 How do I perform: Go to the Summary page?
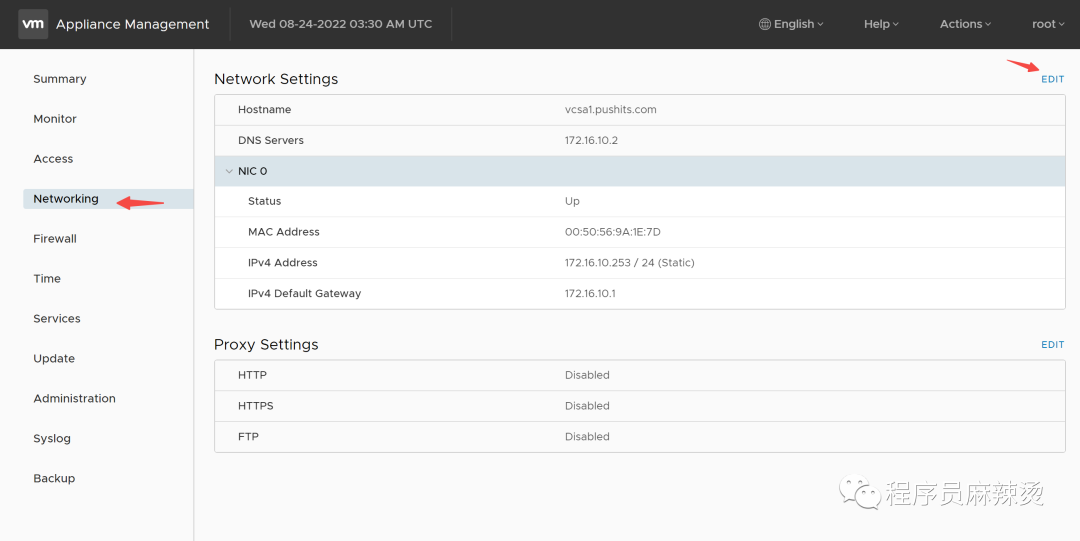60,79
